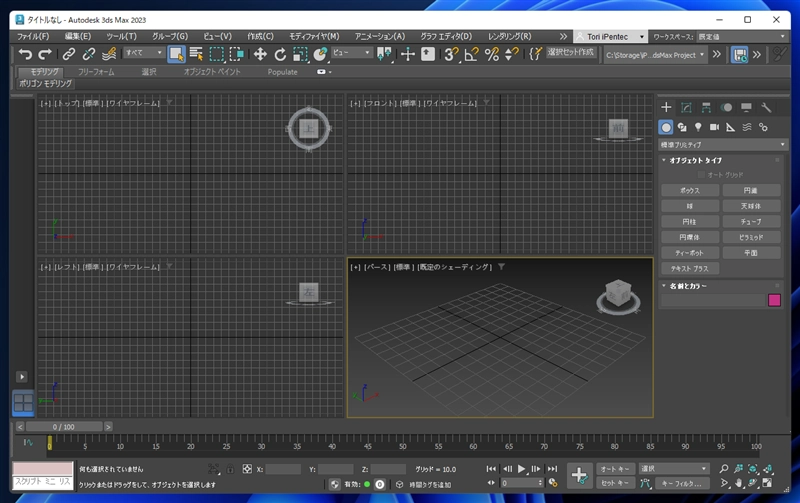
Task: Select the Bind to Space Warp icon
Action: [x=109, y=54]
